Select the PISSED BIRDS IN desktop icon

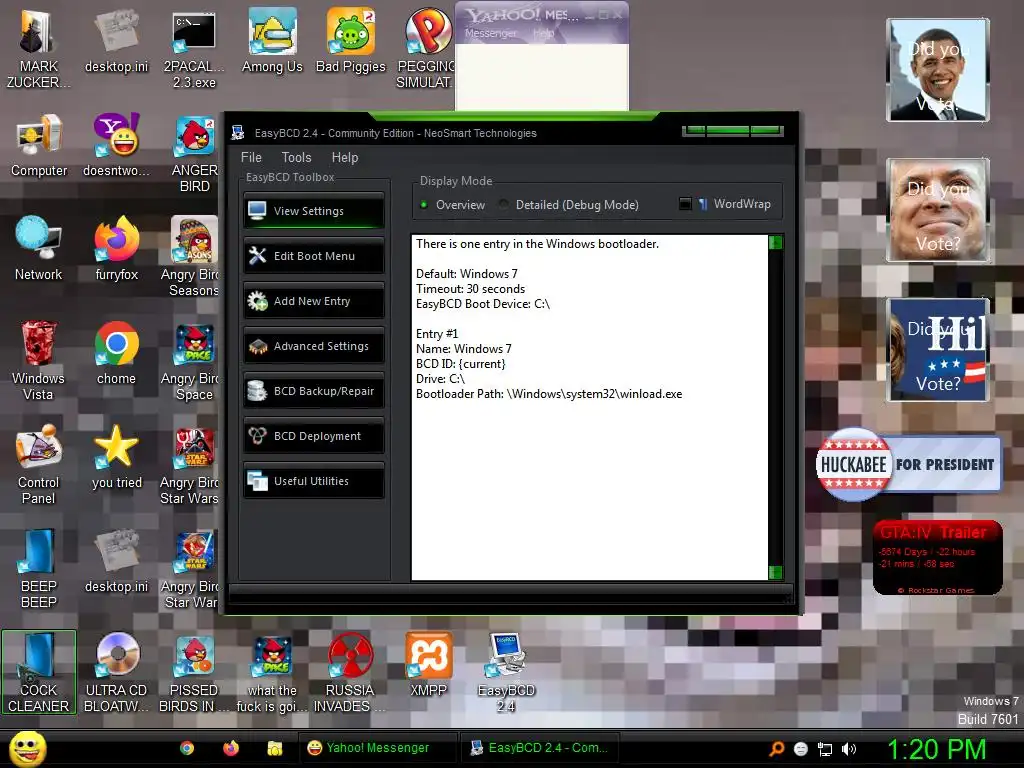194,672
